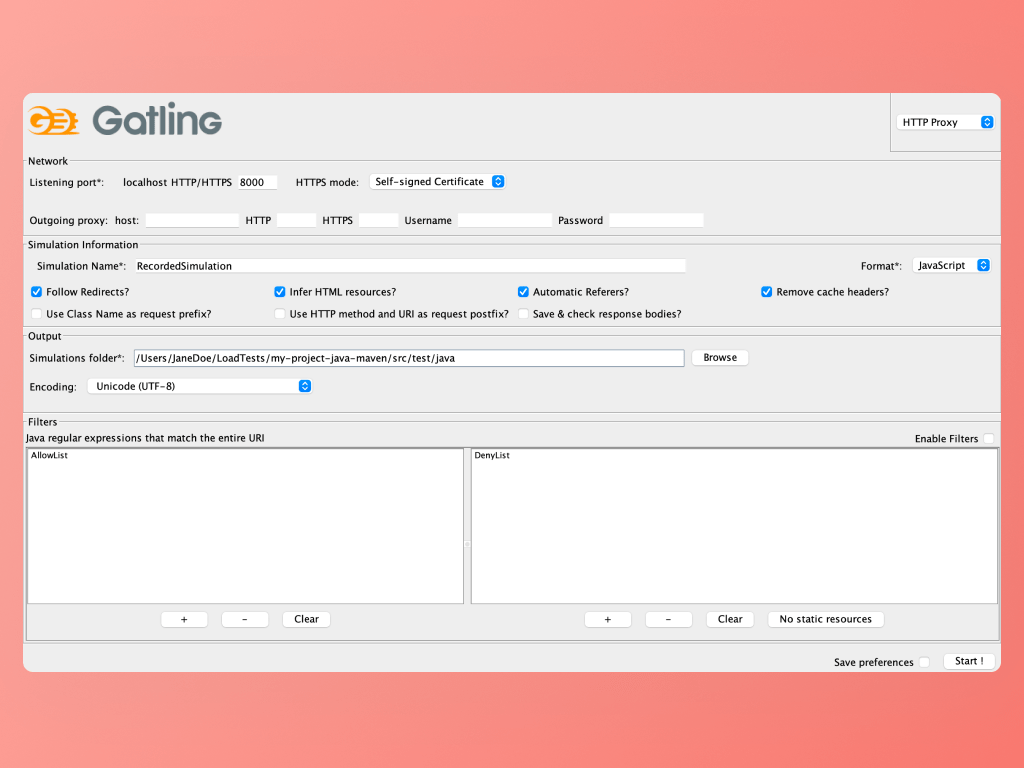Image resolution: width=1024 pixels, height=768 pixels.
Task: Click the Start ! button
Action: pos(969,661)
